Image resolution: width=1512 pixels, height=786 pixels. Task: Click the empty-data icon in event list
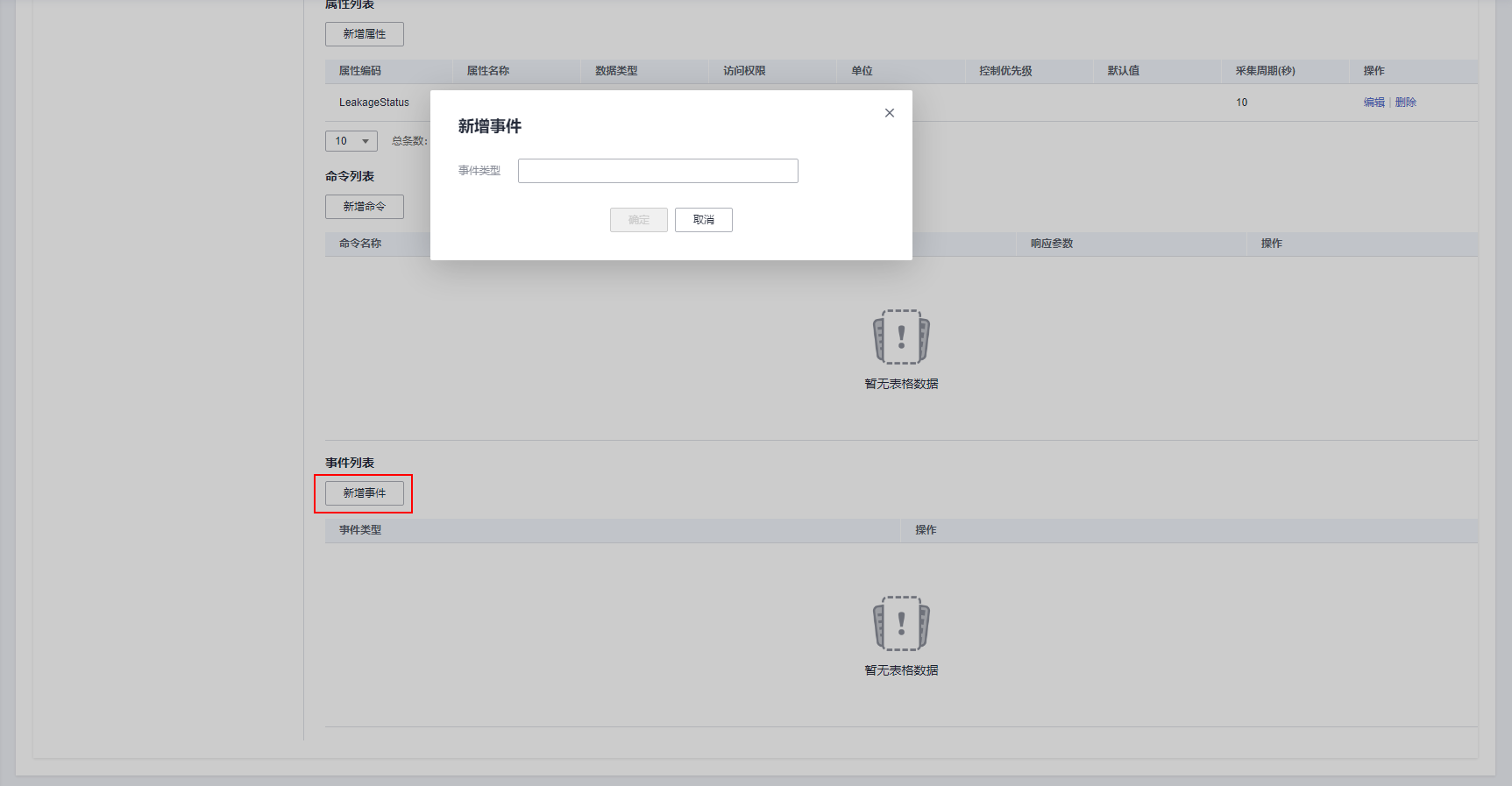point(901,624)
